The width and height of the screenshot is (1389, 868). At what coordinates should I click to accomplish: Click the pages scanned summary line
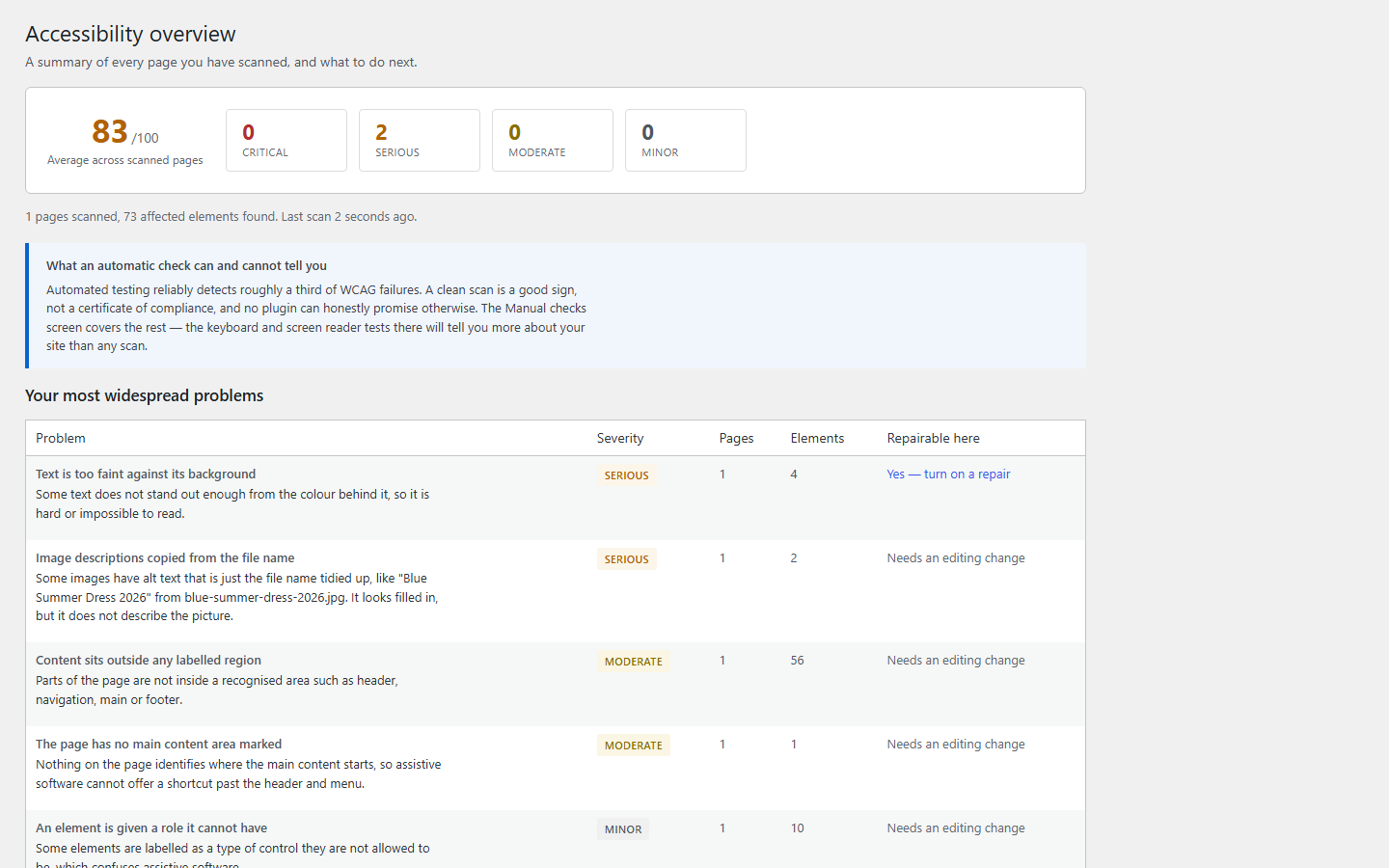[x=221, y=217]
